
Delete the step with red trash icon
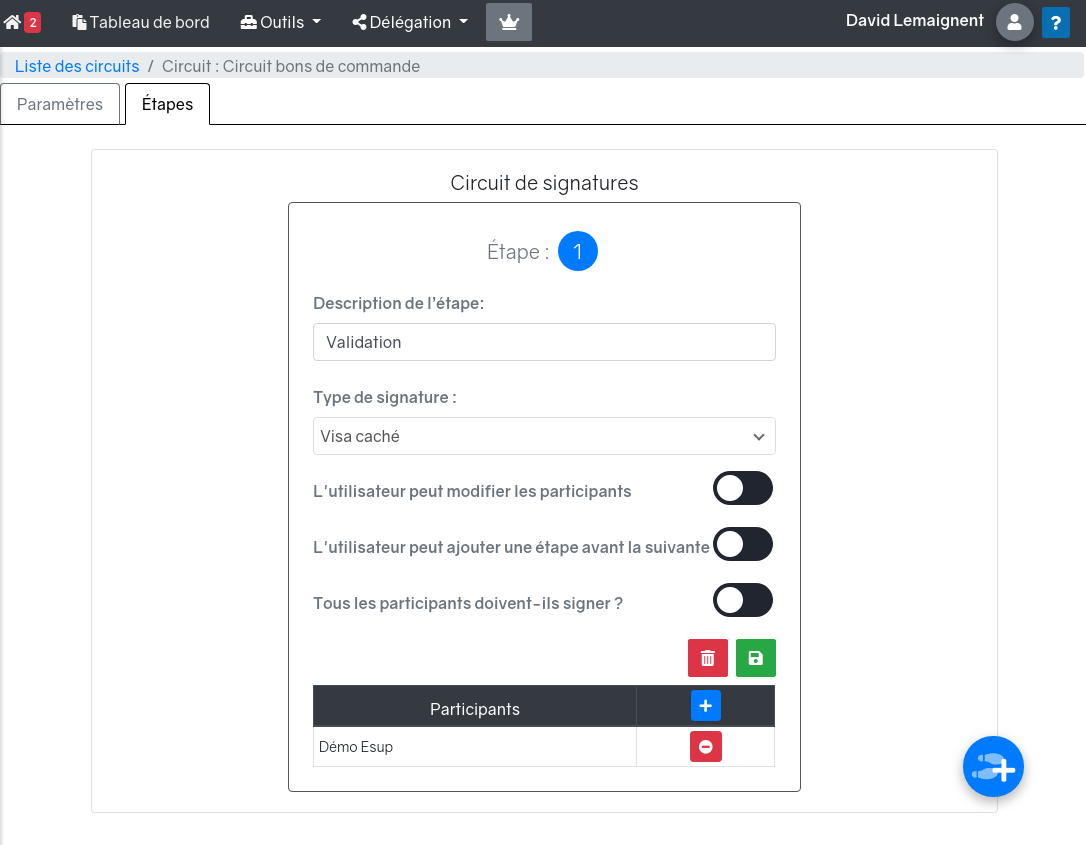pos(708,658)
